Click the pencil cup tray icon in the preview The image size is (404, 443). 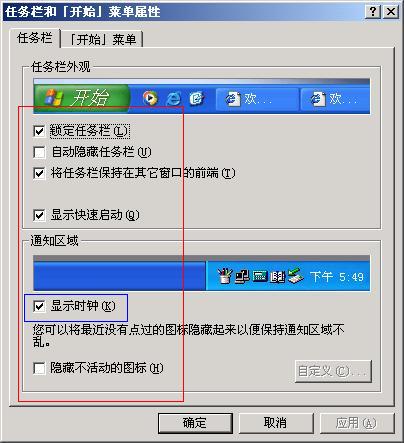coord(224,276)
